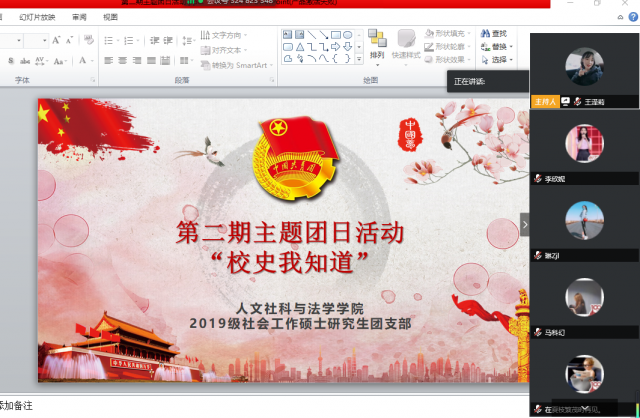Decrease the list indent level
This screenshot has height=418, width=640.
click(154, 40)
